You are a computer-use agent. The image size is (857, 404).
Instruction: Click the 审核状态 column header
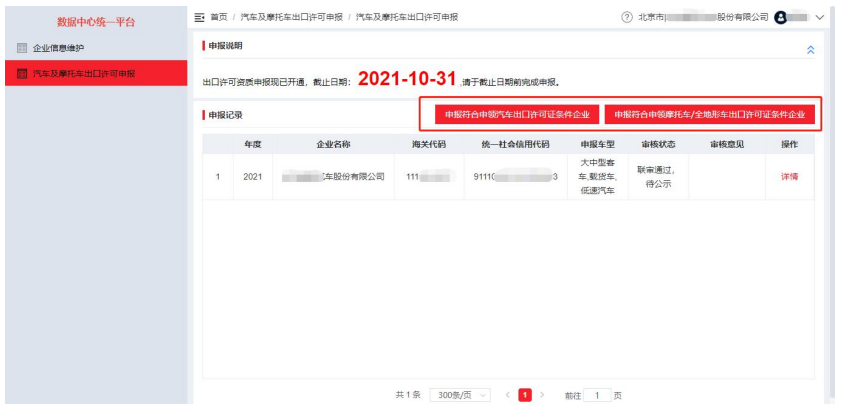coord(658,144)
